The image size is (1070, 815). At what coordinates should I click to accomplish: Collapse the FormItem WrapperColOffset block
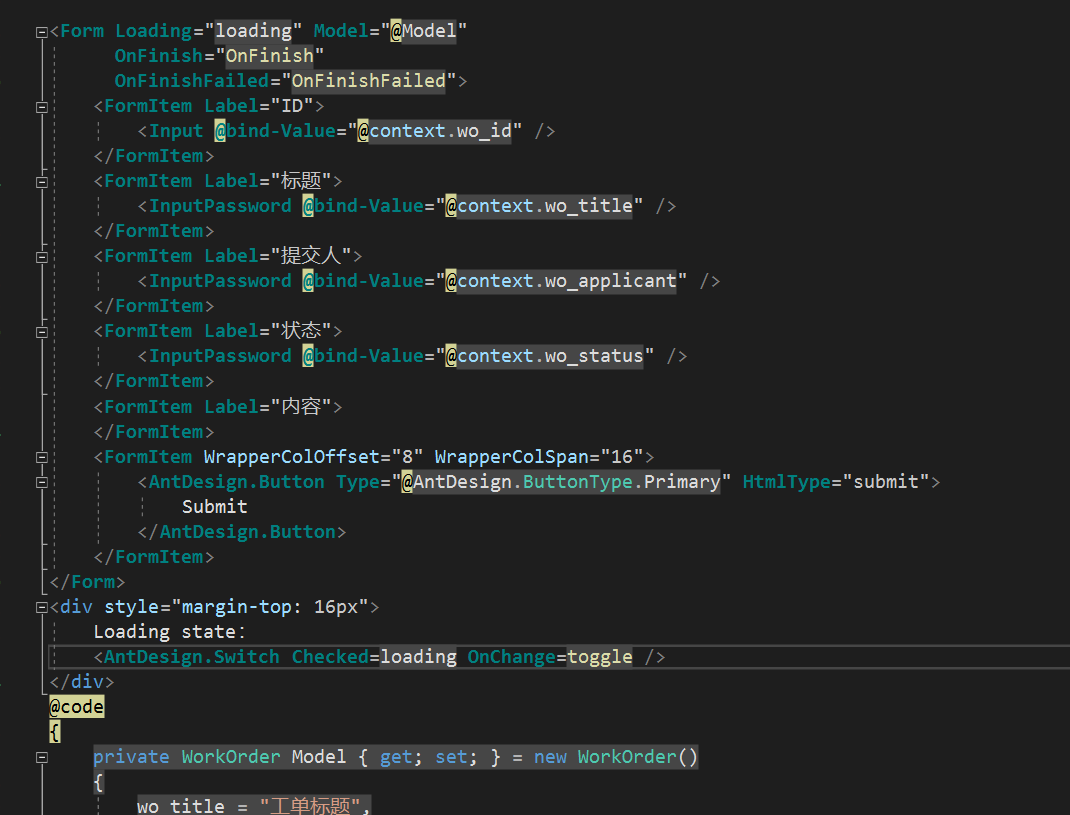[x=42, y=457]
